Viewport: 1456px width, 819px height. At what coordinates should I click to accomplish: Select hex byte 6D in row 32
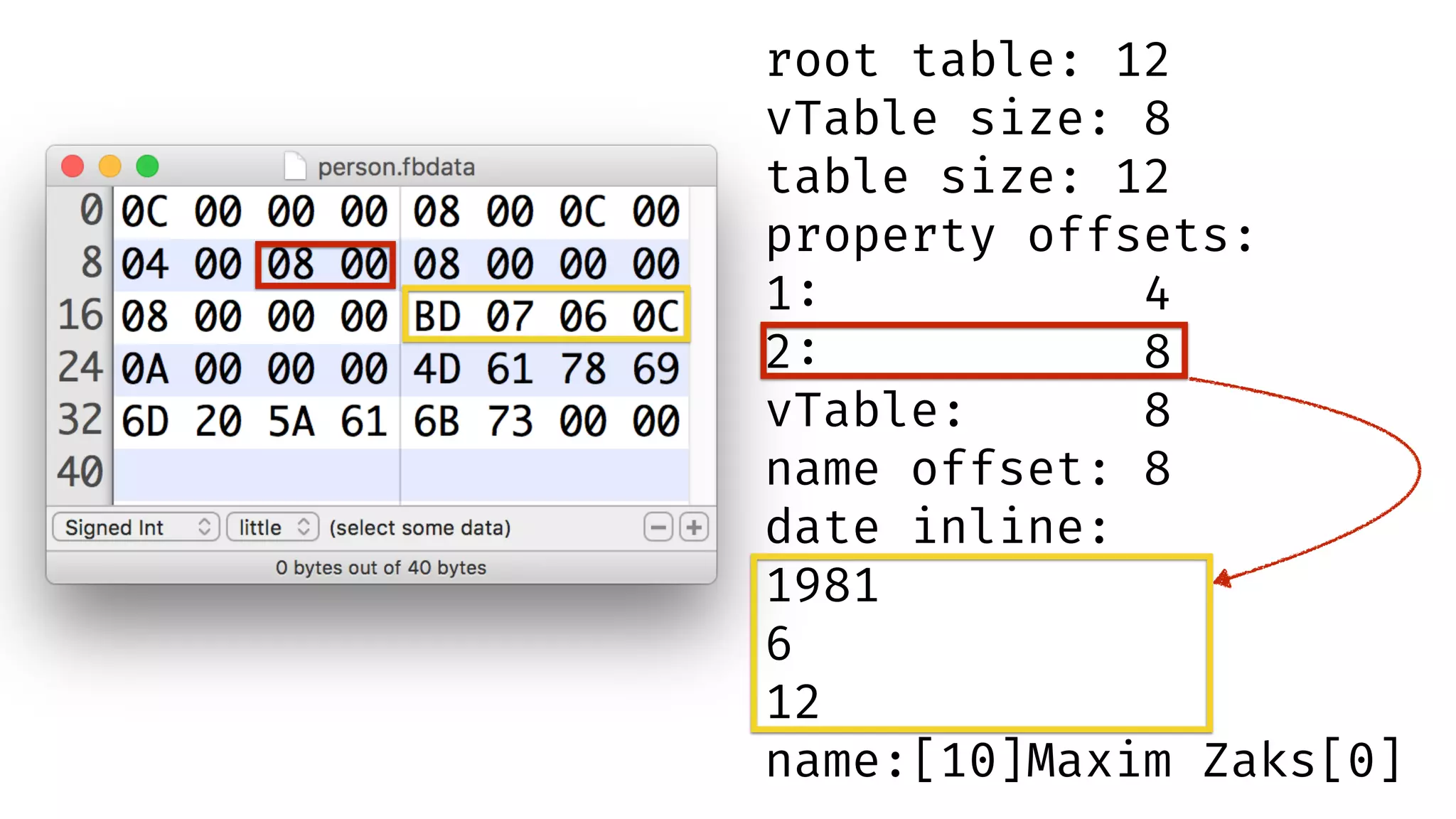tap(145, 421)
